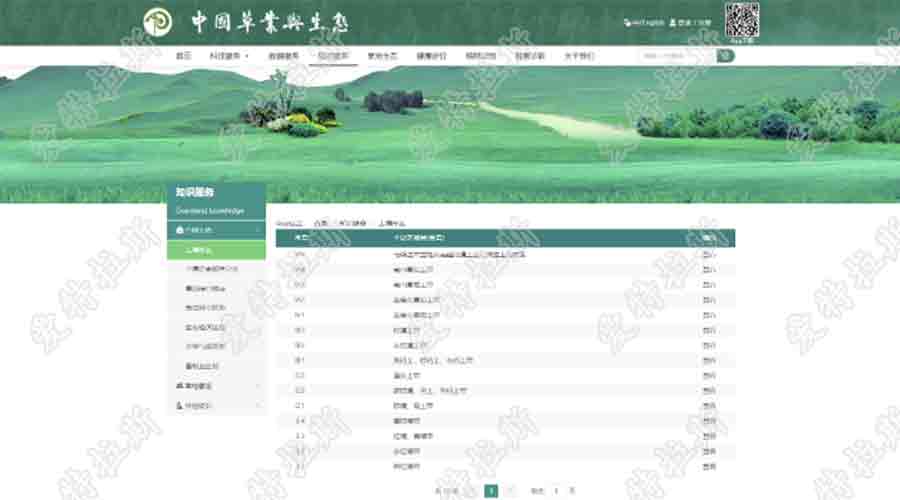Image resolution: width=900 pixels, height=500 pixels.
Task: Click the home link in the breadcrumb
Action: (x=320, y=223)
